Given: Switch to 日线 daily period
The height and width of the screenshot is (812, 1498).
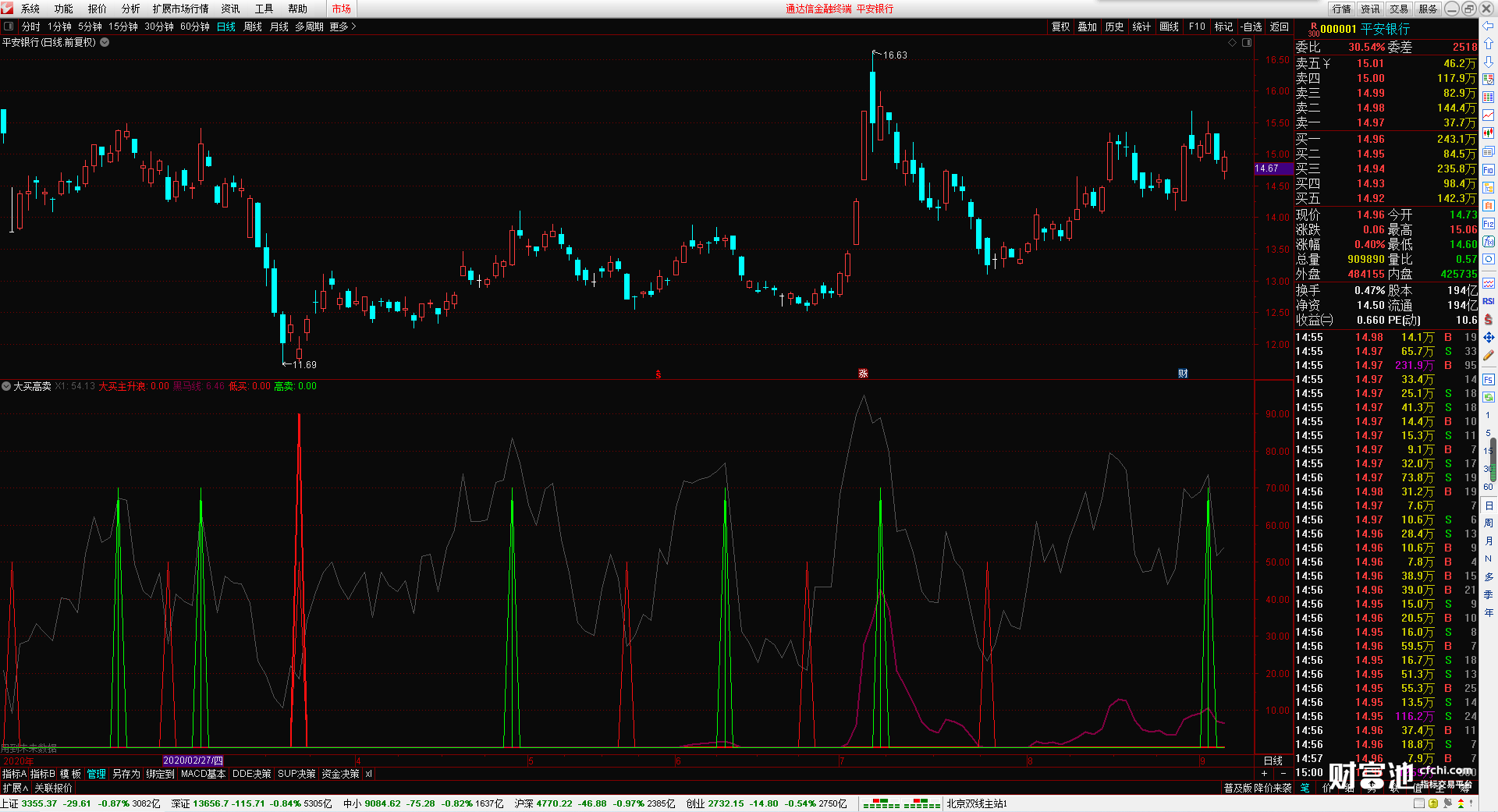Looking at the screenshot, I should point(225,27).
